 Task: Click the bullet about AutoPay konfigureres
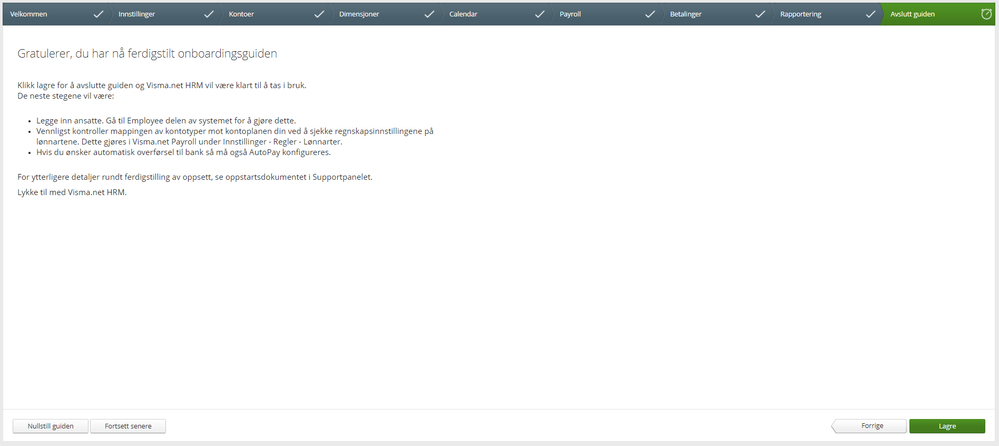tap(183, 153)
